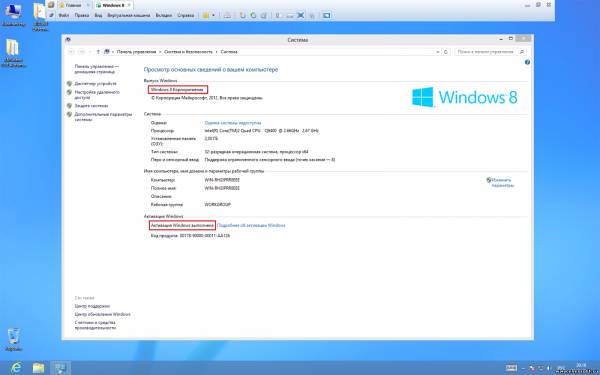The width and height of the screenshot is (600, 375).
Task: Switch to the Windows 8 VM tab
Action: pyautogui.click(x=113, y=5)
